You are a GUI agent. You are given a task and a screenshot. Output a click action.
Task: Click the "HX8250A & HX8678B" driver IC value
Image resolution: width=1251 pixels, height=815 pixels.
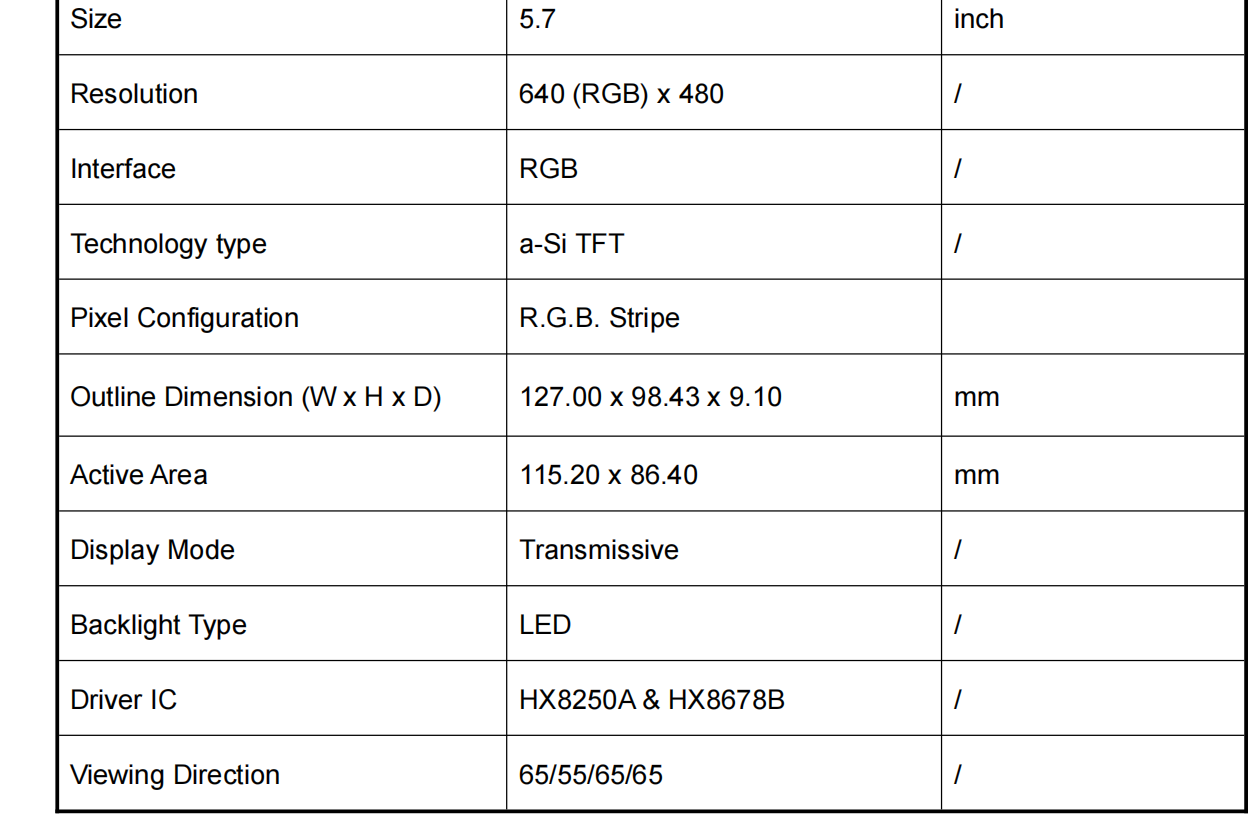pyautogui.click(x=652, y=700)
